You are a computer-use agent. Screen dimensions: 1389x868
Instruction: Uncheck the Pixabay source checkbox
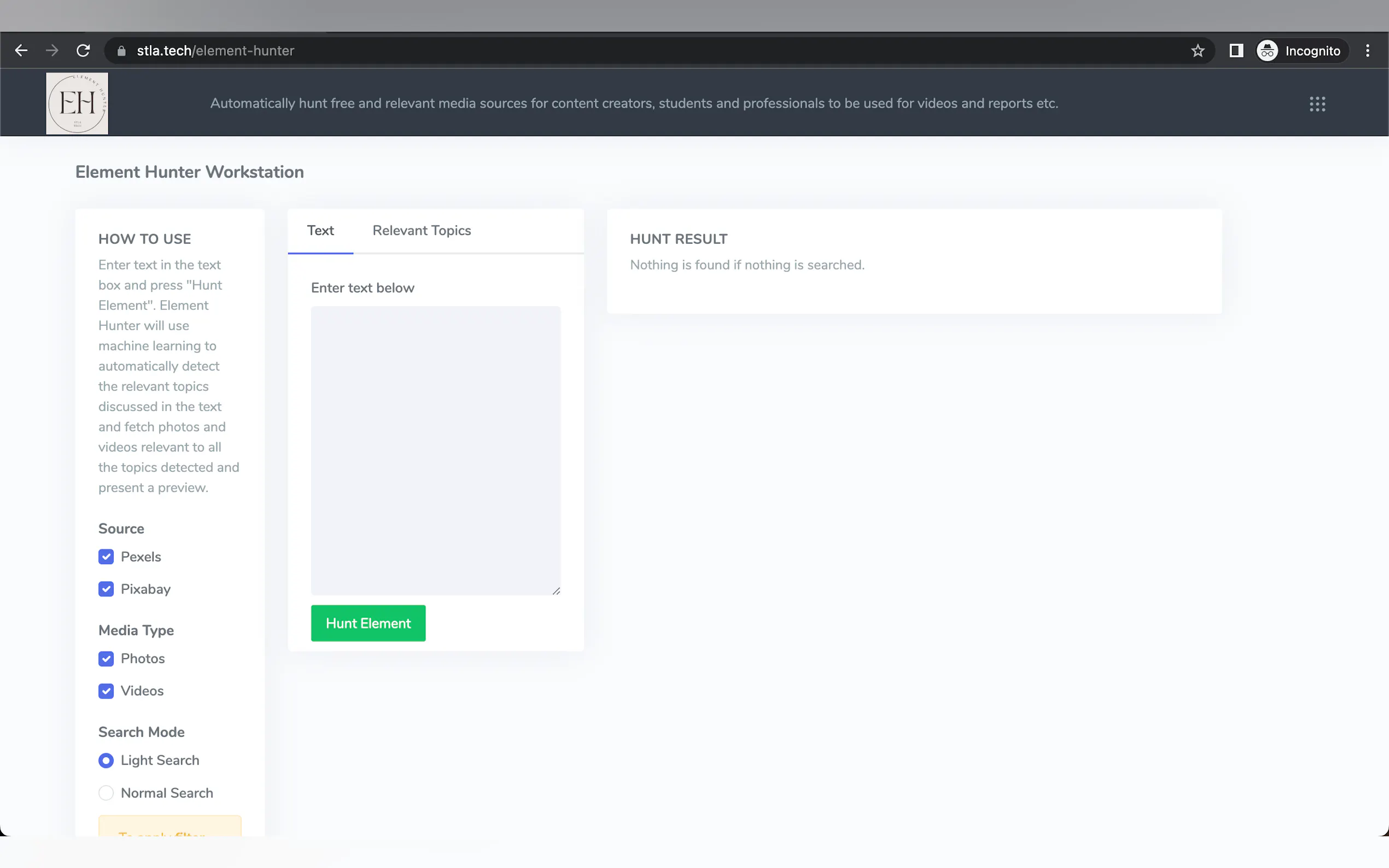(x=106, y=589)
